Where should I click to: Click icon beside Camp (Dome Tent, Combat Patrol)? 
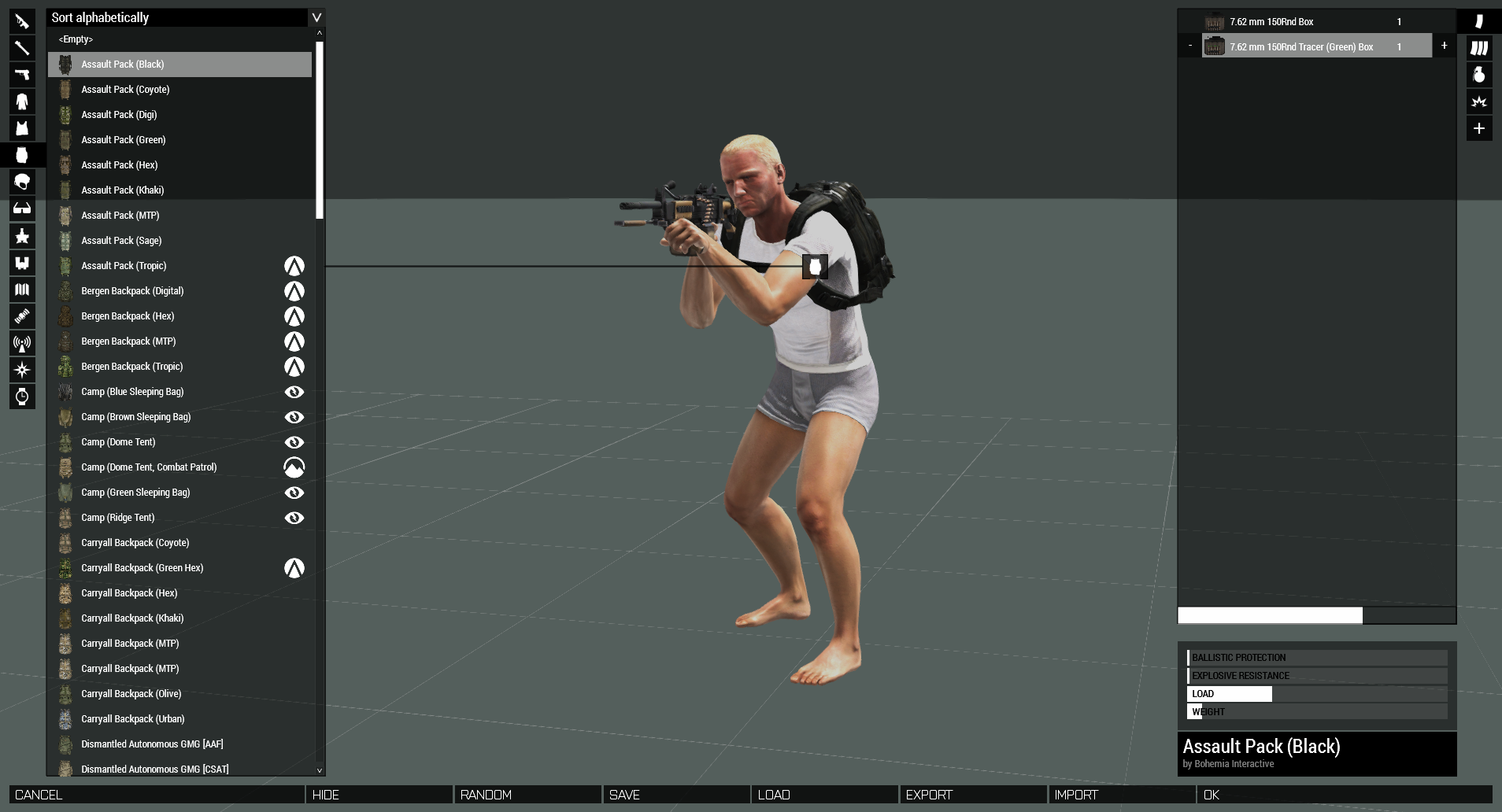tap(294, 467)
